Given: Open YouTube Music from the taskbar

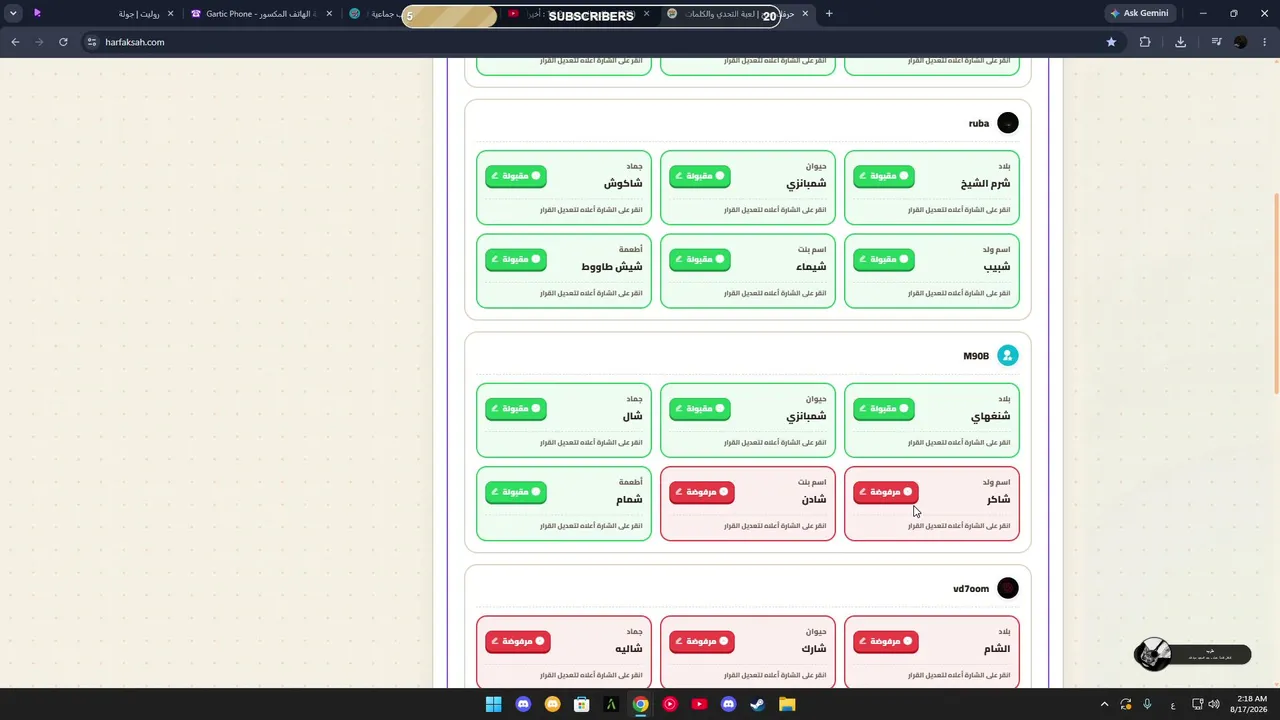Looking at the screenshot, I should coord(670,704).
